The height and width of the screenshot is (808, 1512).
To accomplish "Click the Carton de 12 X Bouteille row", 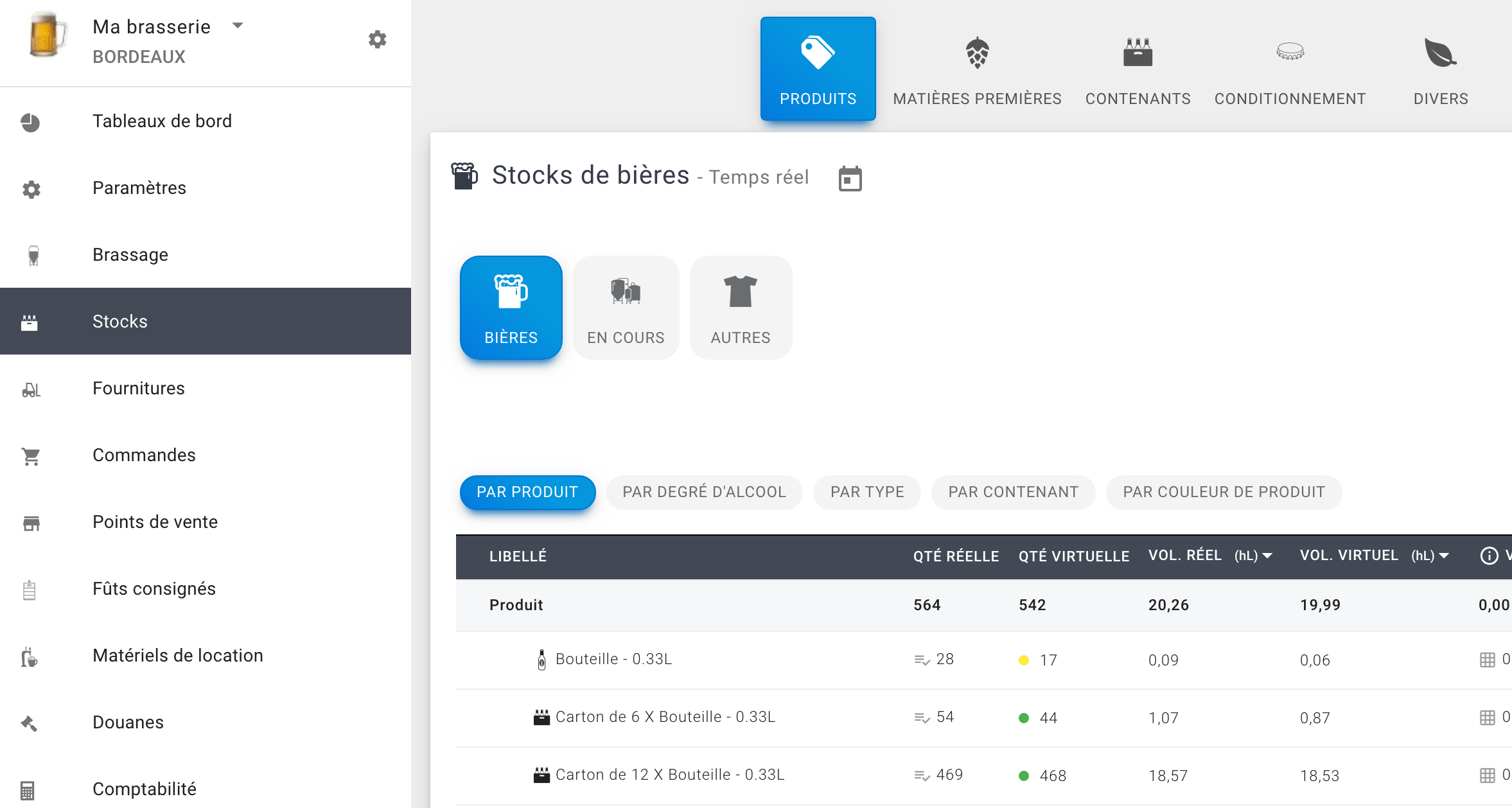I will coord(984,775).
